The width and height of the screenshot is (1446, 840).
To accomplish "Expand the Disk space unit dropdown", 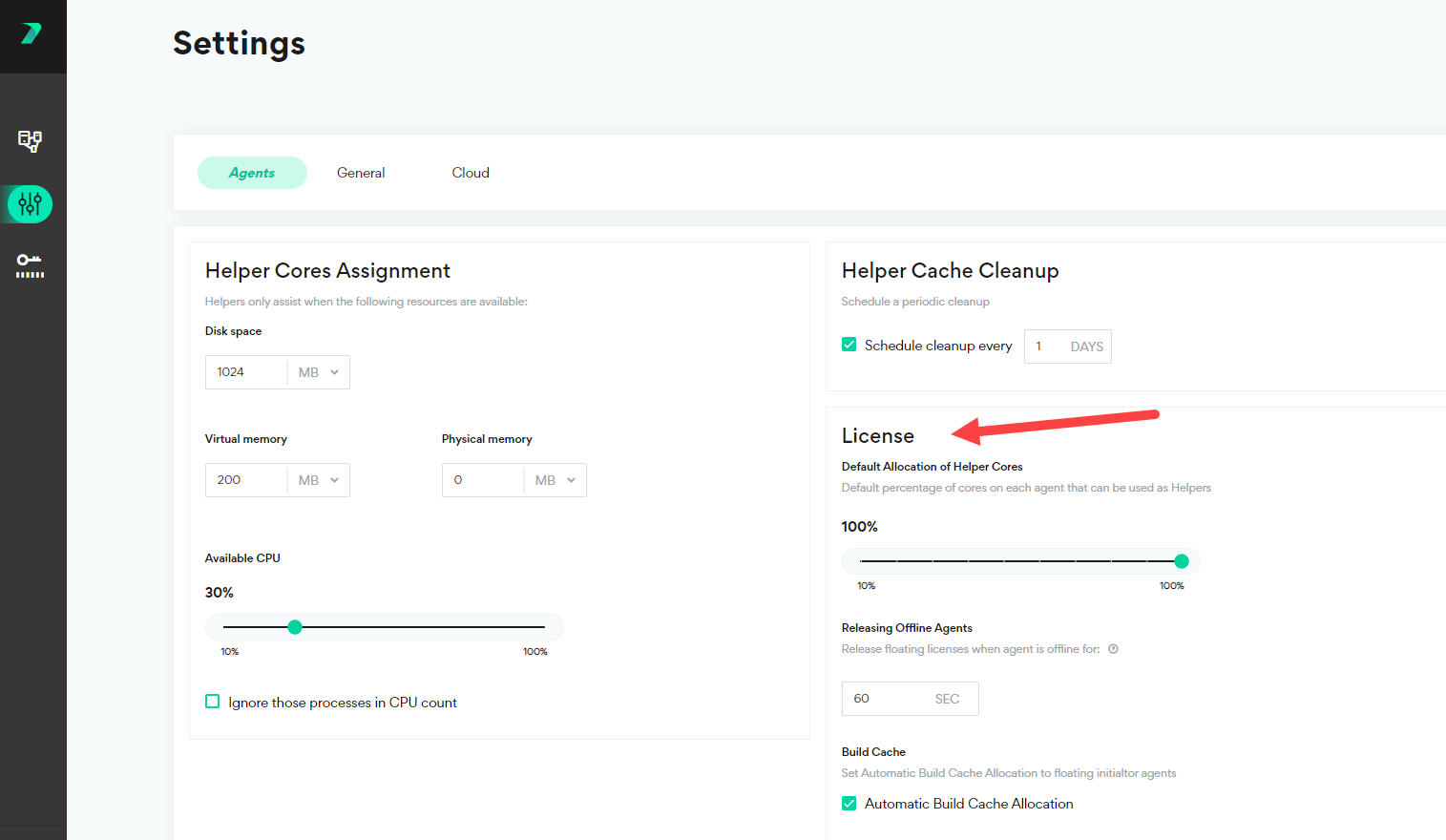I will pos(319,372).
